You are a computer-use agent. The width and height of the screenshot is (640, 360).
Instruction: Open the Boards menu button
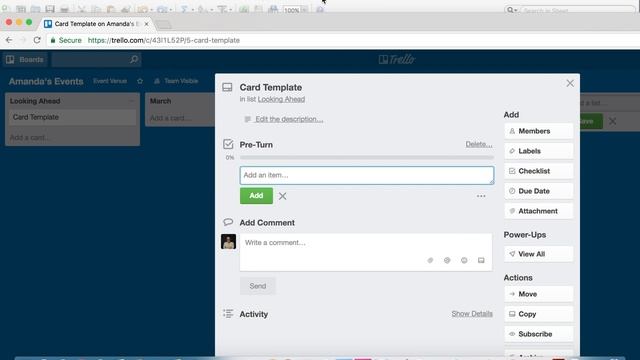25,60
